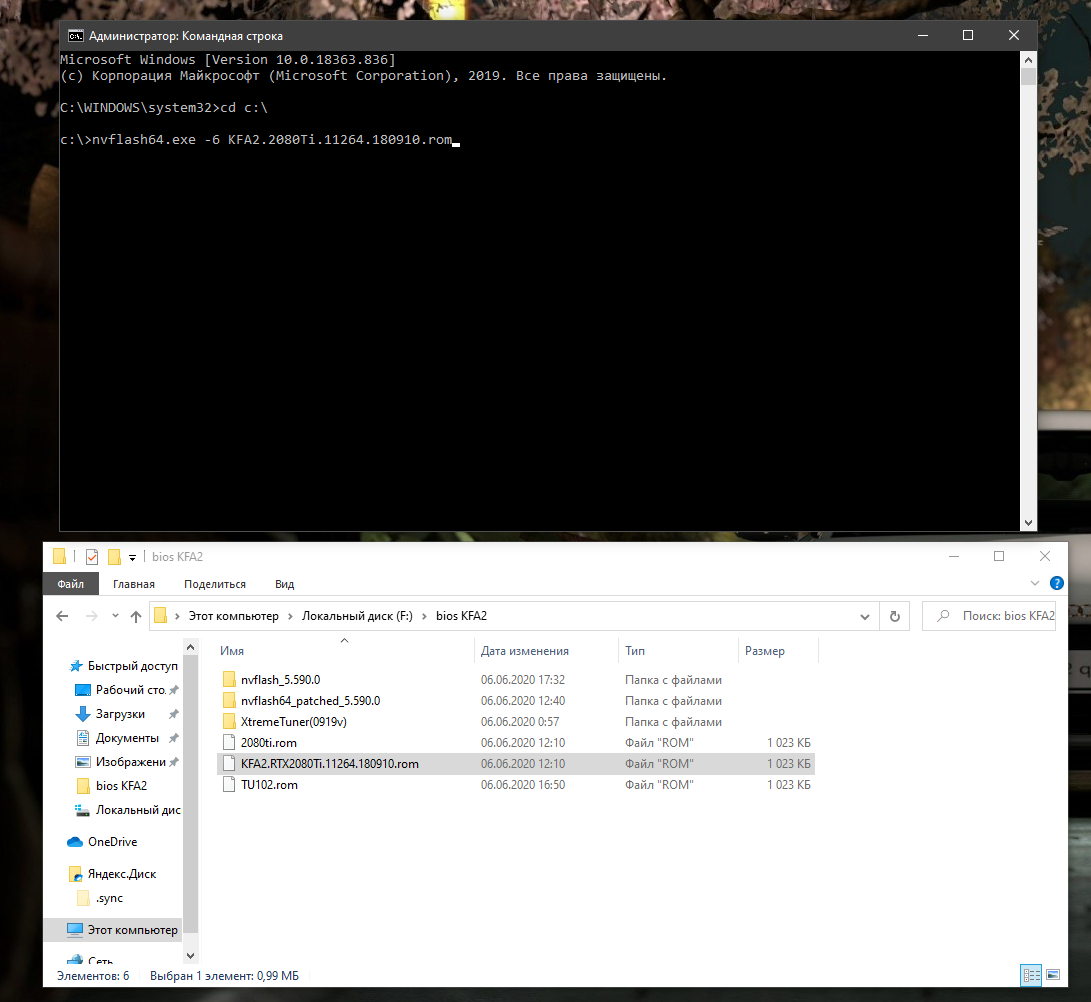This screenshot has width=1091, height=1002.
Task: Click file icon of TU102.rom
Action: click(x=229, y=784)
